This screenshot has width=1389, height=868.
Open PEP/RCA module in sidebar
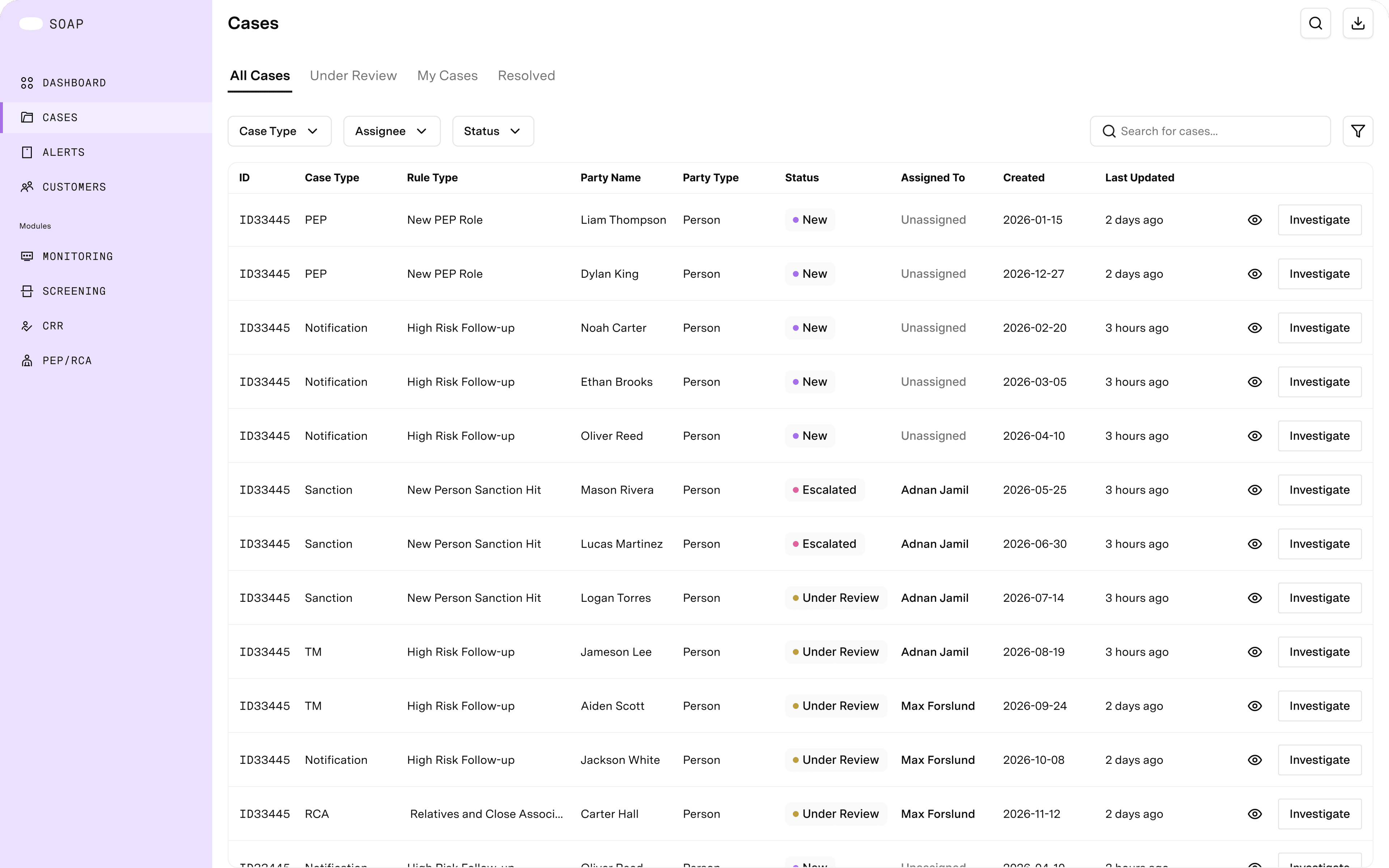pyautogui.click(x=67, y=361)
